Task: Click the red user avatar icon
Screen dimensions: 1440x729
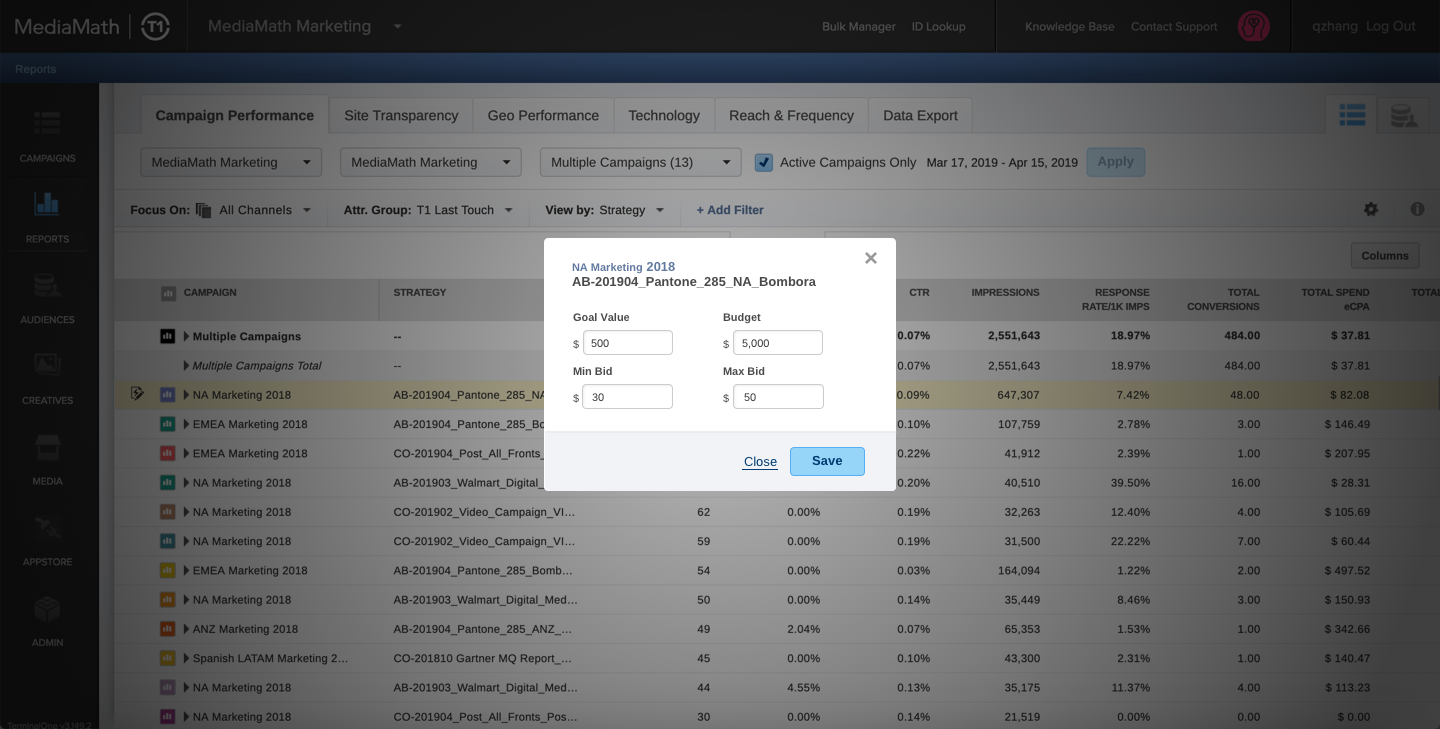Action: 1254,26
